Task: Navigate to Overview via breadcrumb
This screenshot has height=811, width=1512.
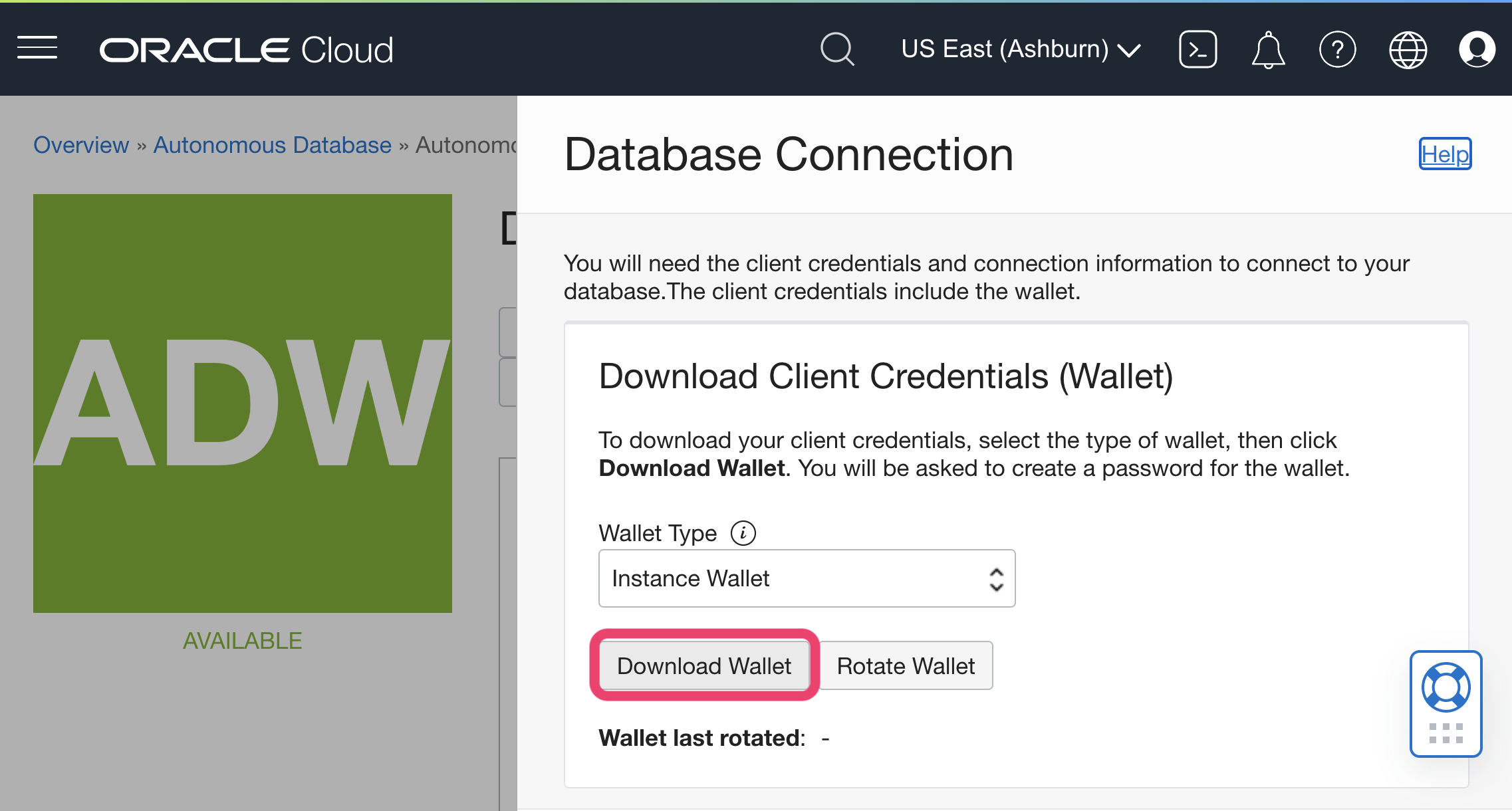Action: point(81,145)
